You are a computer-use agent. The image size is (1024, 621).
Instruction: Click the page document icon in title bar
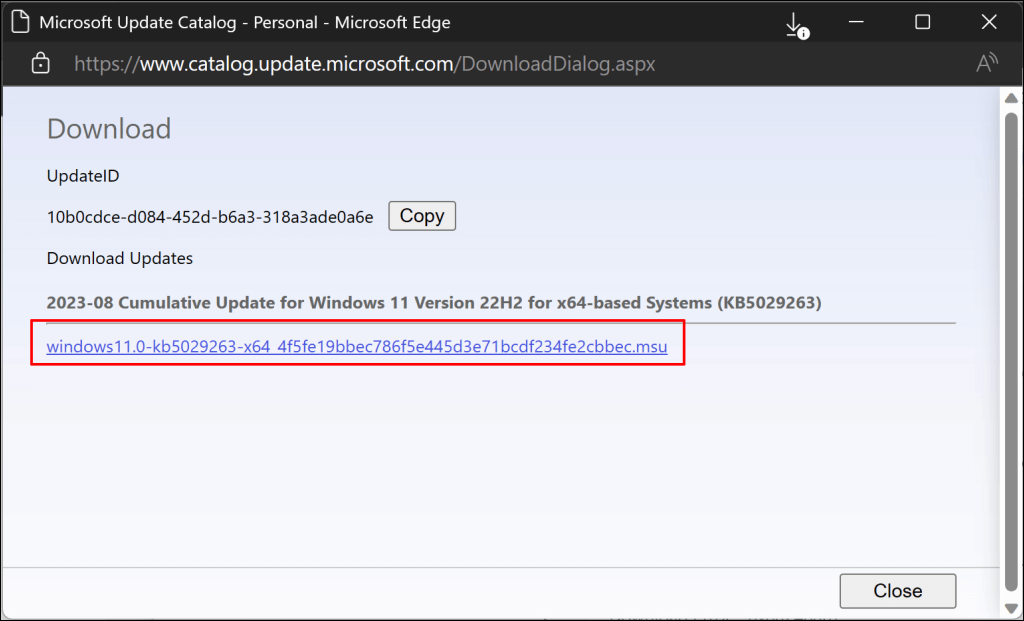point(20,23)
